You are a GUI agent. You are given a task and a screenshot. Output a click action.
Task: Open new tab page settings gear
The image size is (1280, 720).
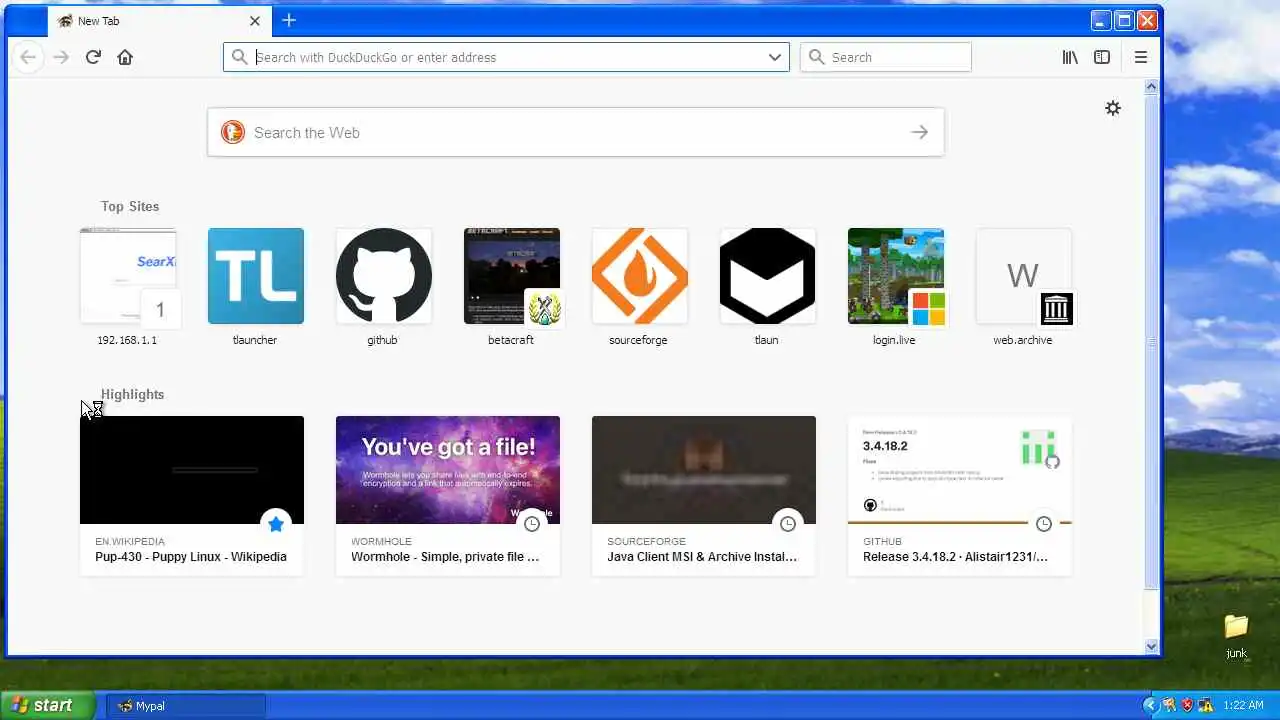point(1113,108)
